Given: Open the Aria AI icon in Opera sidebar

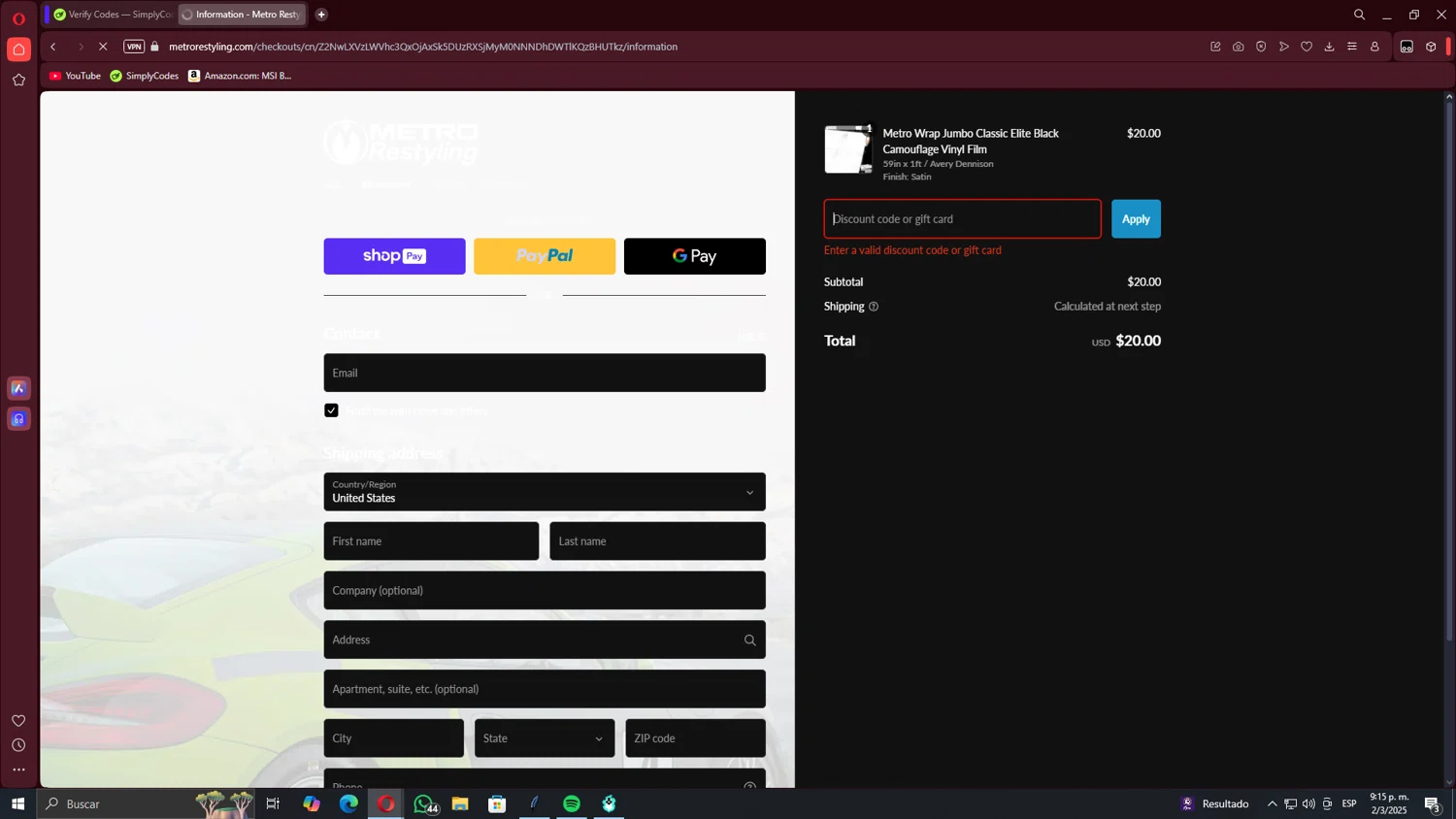Looking at the screenshot, I should 18,388.
